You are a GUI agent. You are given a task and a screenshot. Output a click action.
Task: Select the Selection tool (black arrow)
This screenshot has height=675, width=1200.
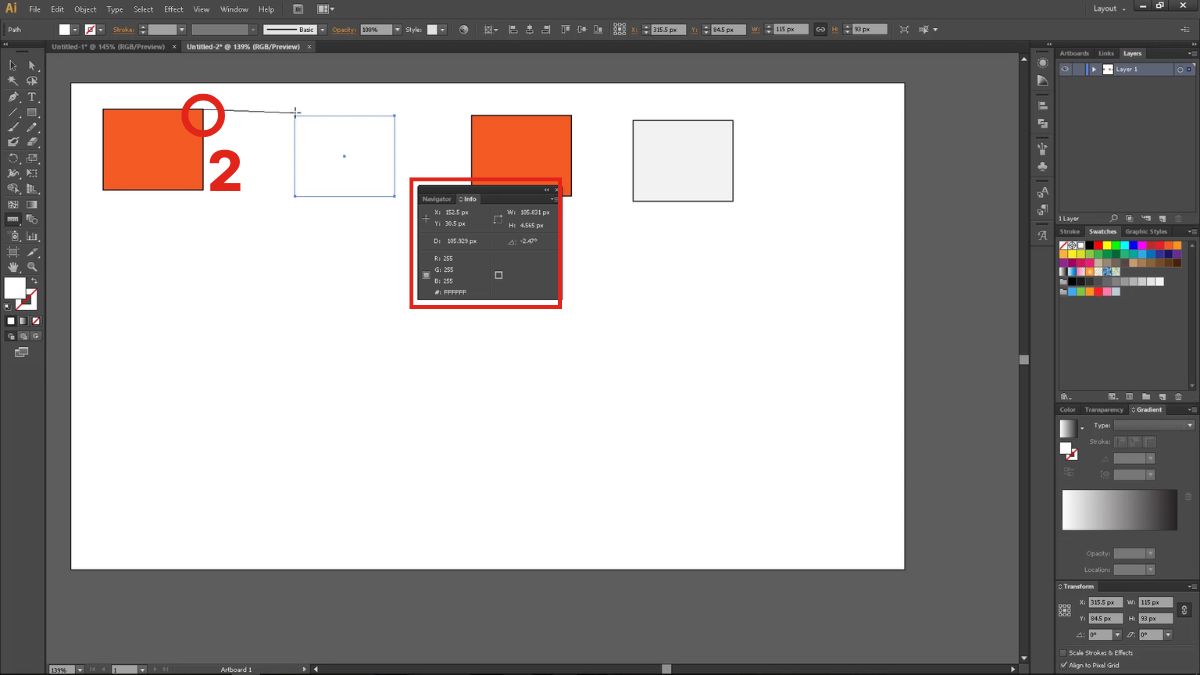click(x=13, y=65)
